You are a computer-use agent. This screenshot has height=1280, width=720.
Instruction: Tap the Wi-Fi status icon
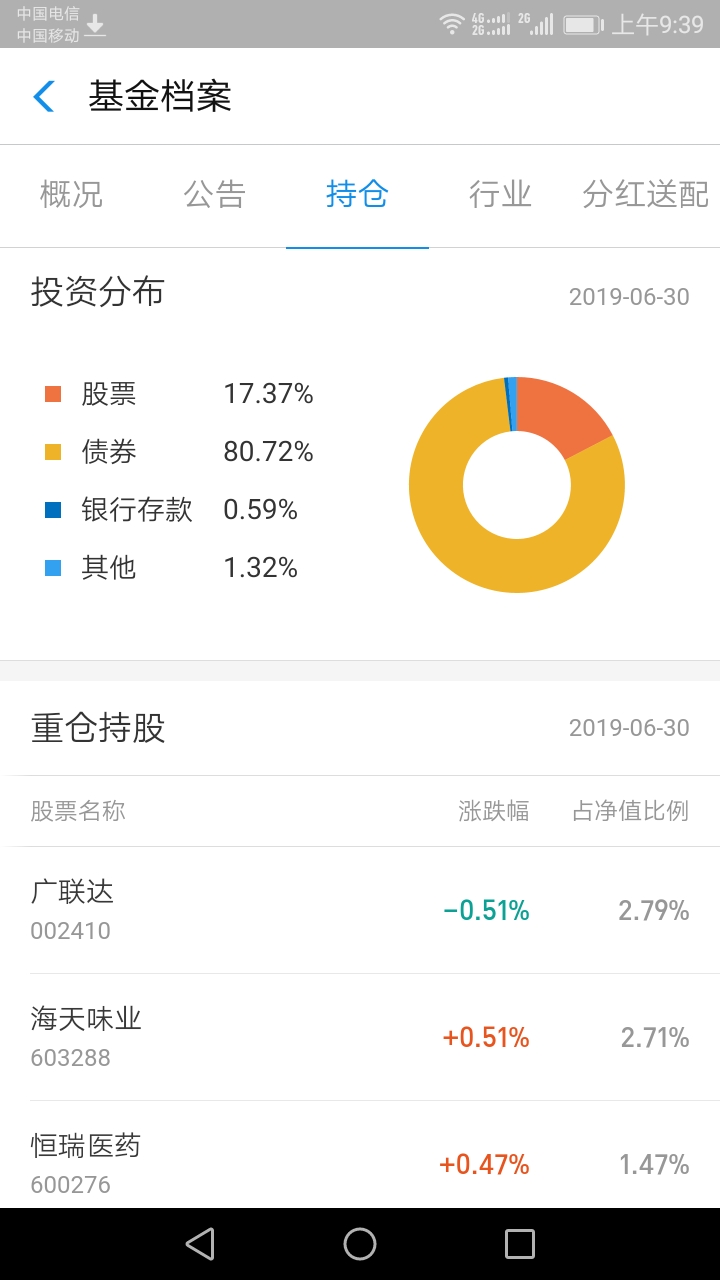pos(452,24)
